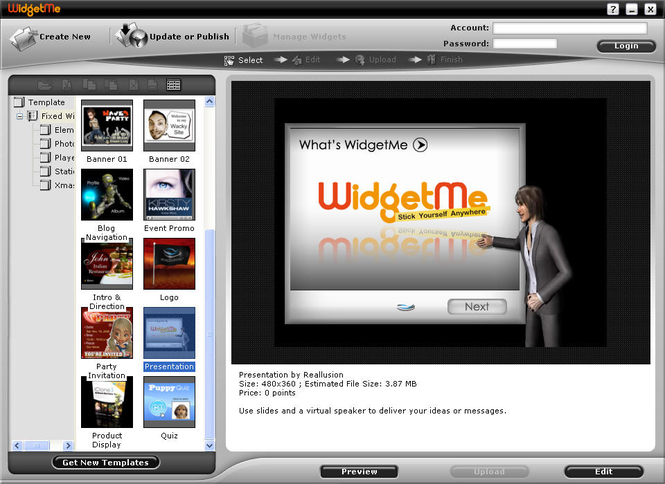Click the WidgetMe logo in title bar
The height and width of the screenshot is (484, 665).
(34, 9)
